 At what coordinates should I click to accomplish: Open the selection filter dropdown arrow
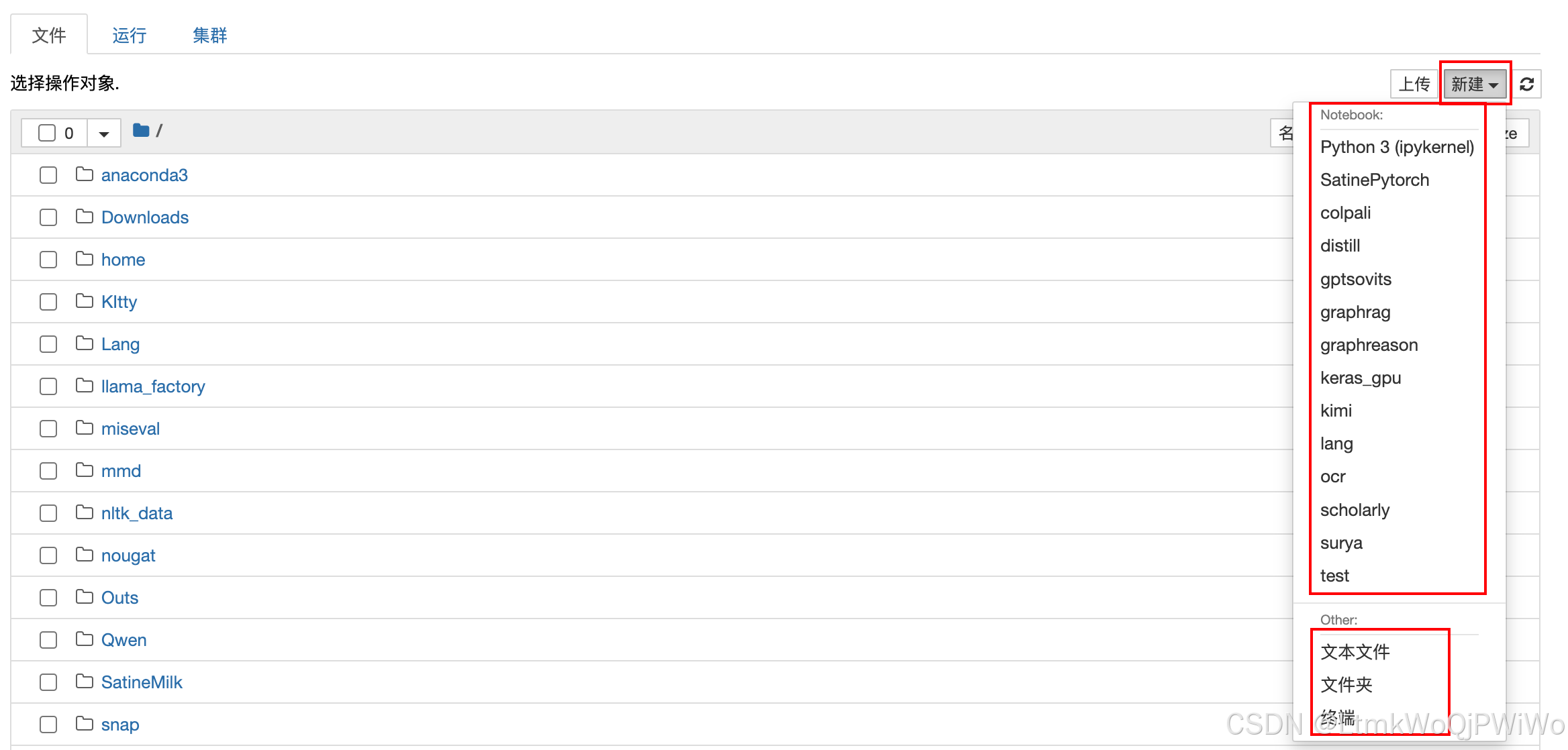coord(103,132)
